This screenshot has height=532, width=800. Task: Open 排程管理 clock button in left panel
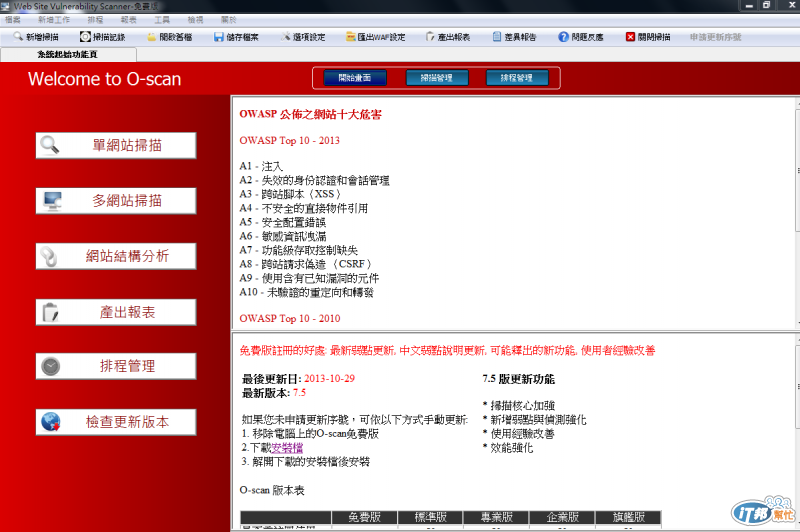click(116, 366)
